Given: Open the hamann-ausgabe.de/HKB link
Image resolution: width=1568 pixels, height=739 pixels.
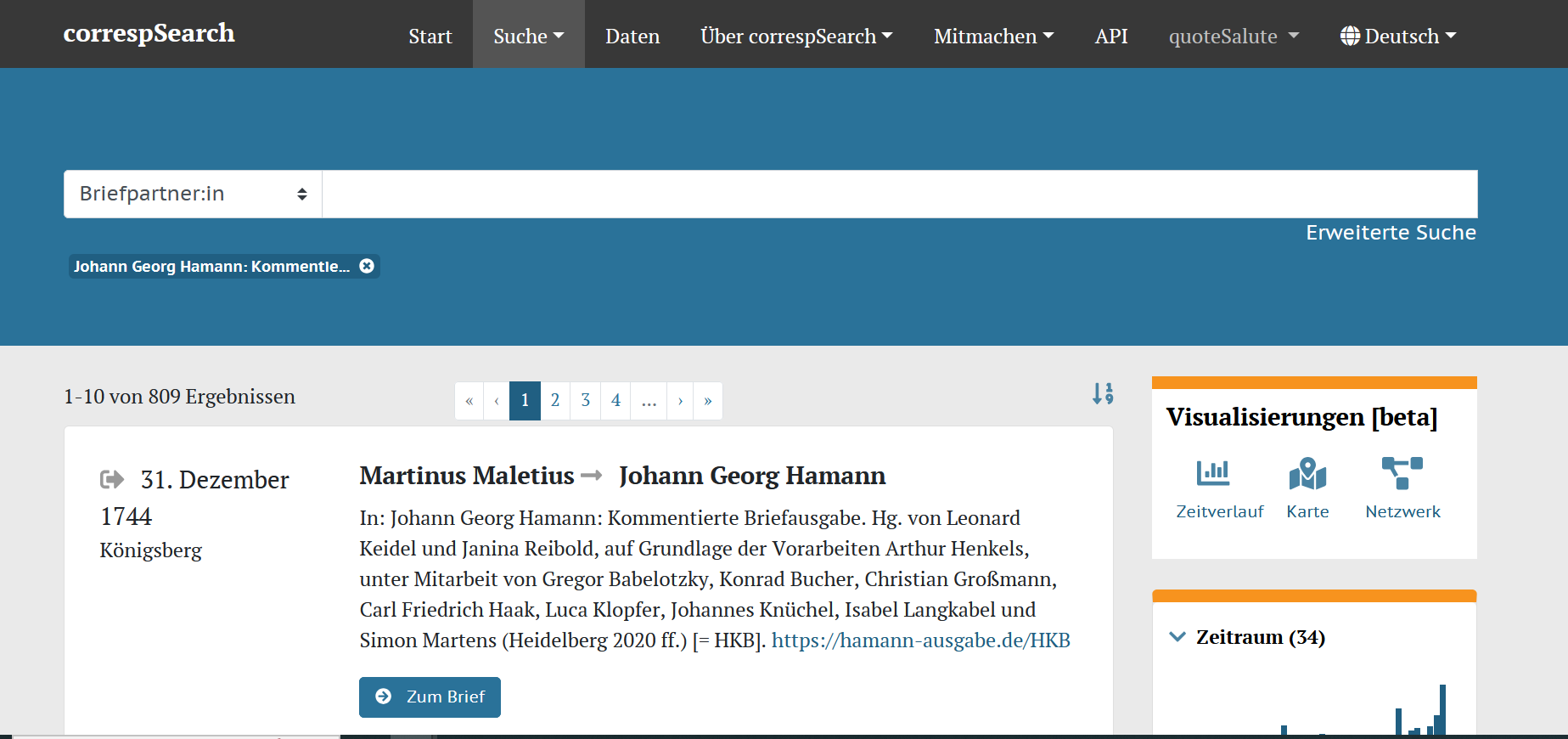Looking at the screenshot, I should 920,640.
